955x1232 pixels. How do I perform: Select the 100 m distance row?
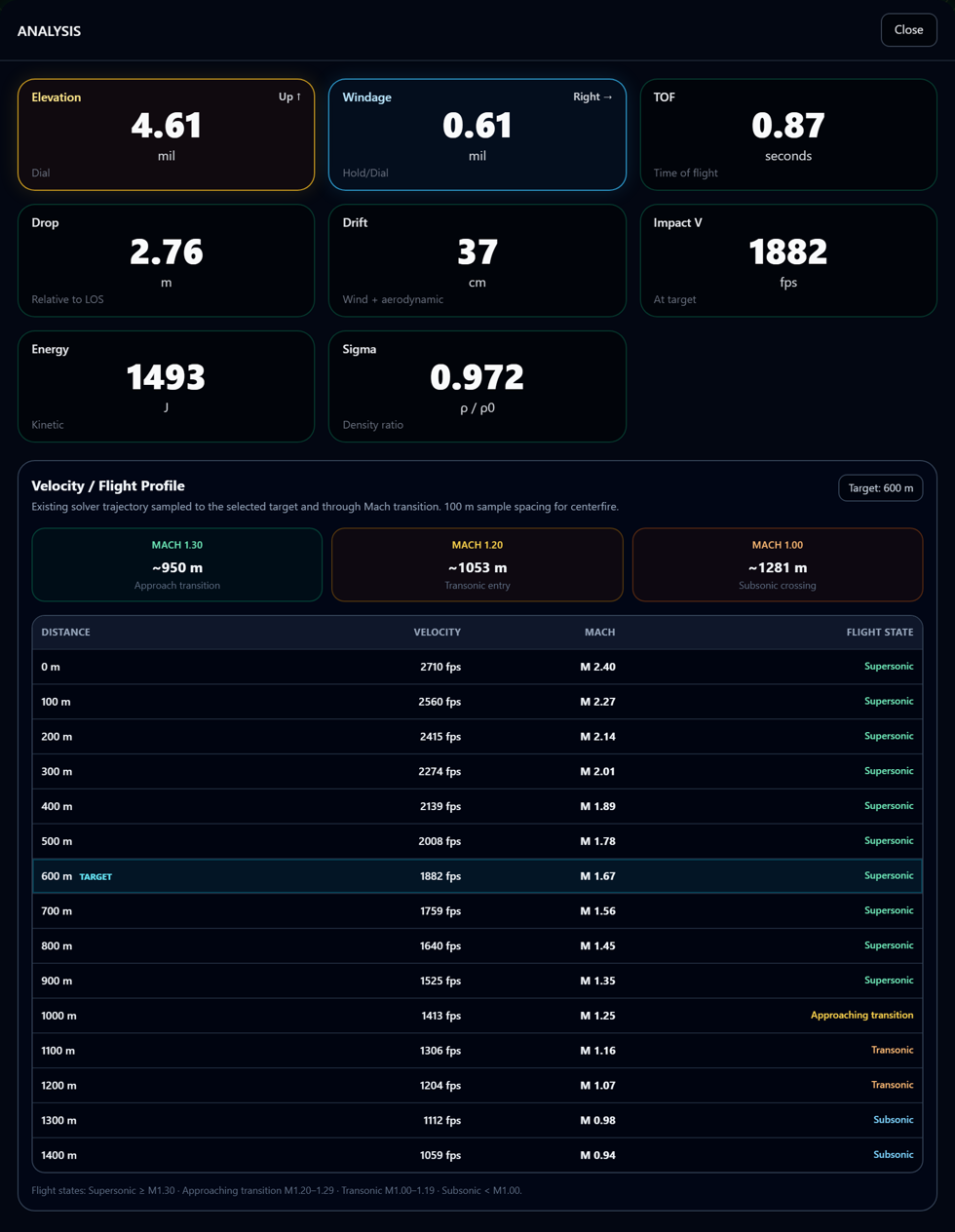(477, 702)
